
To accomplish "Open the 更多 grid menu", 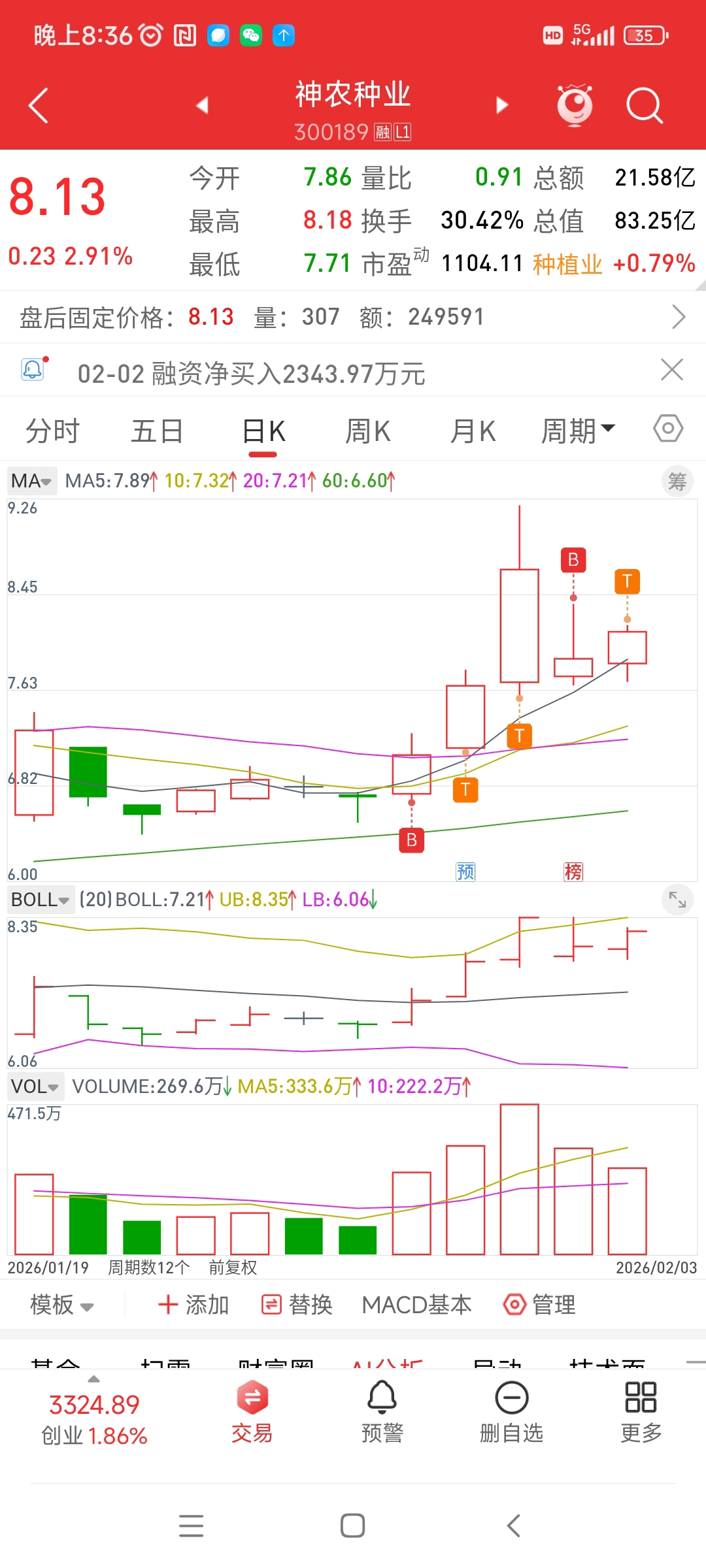I will [641, 1413].
